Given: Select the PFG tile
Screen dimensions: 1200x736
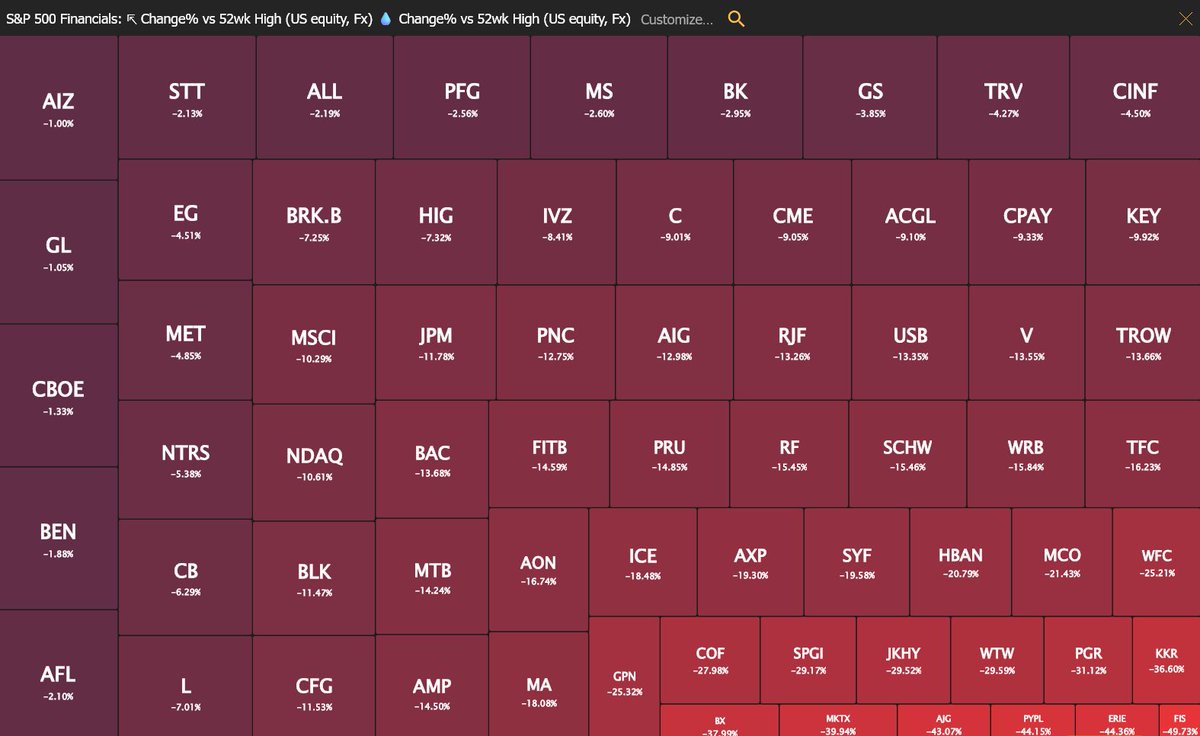Looking at the screenshot, I should click(x=462, y=99).
